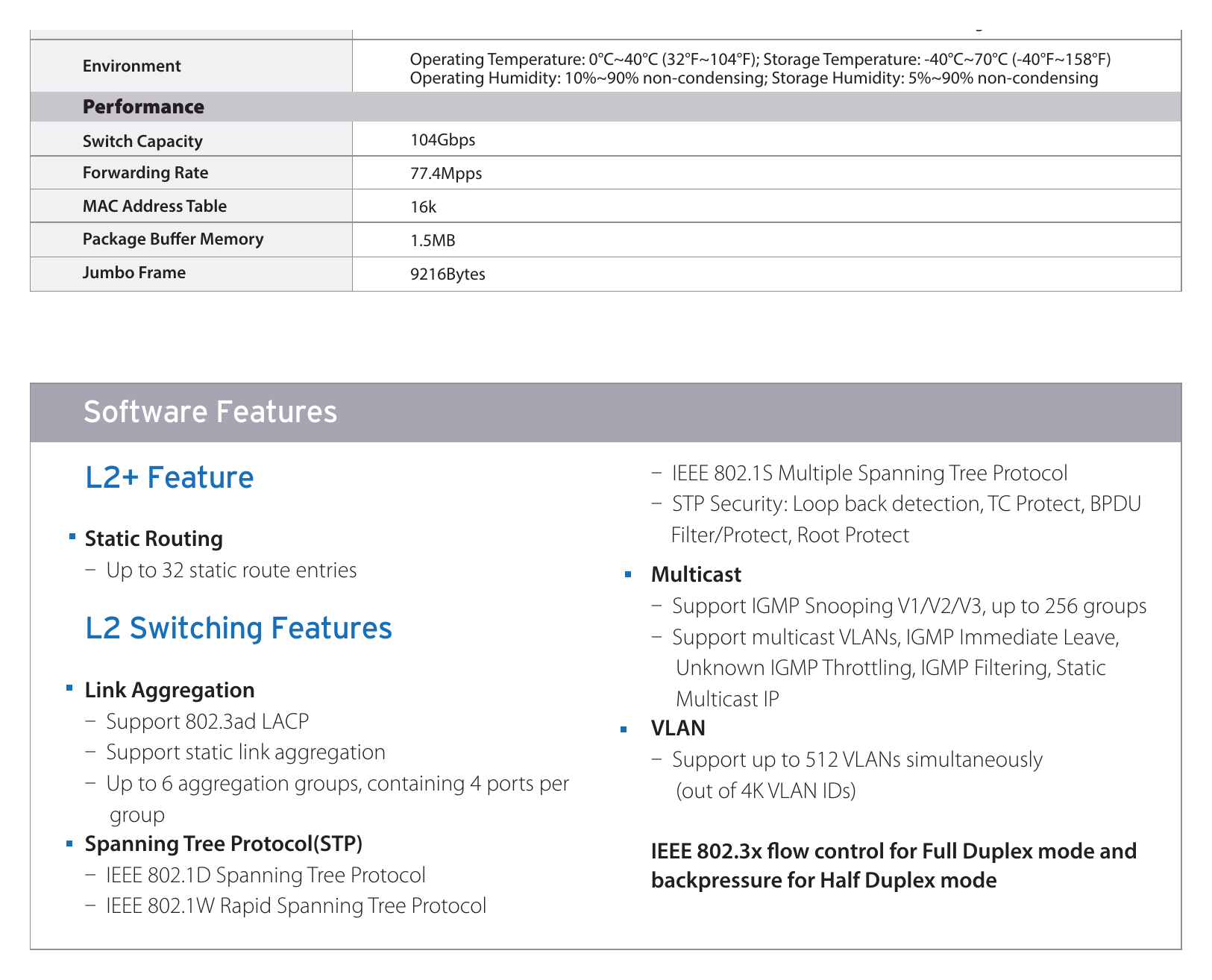Click the Software Features header bar
Viewport: 1212px width, 980px height.
coord(606,413)
